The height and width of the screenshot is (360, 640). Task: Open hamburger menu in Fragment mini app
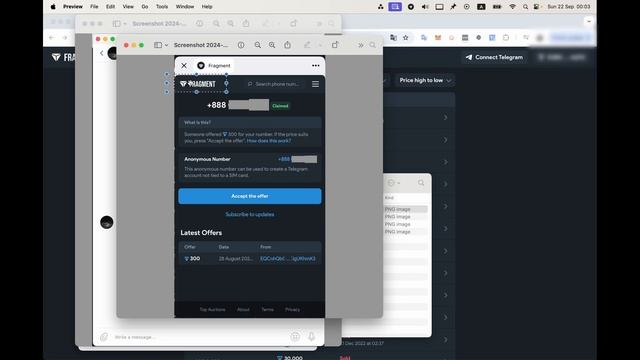[x=316, y=84]
